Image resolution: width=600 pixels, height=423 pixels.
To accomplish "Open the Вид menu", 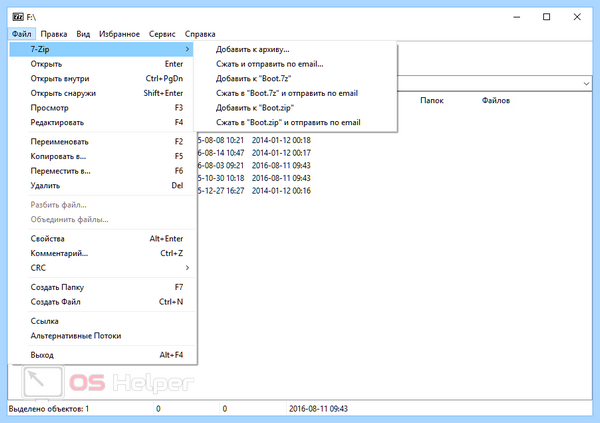I will click(x=83, y=34).
